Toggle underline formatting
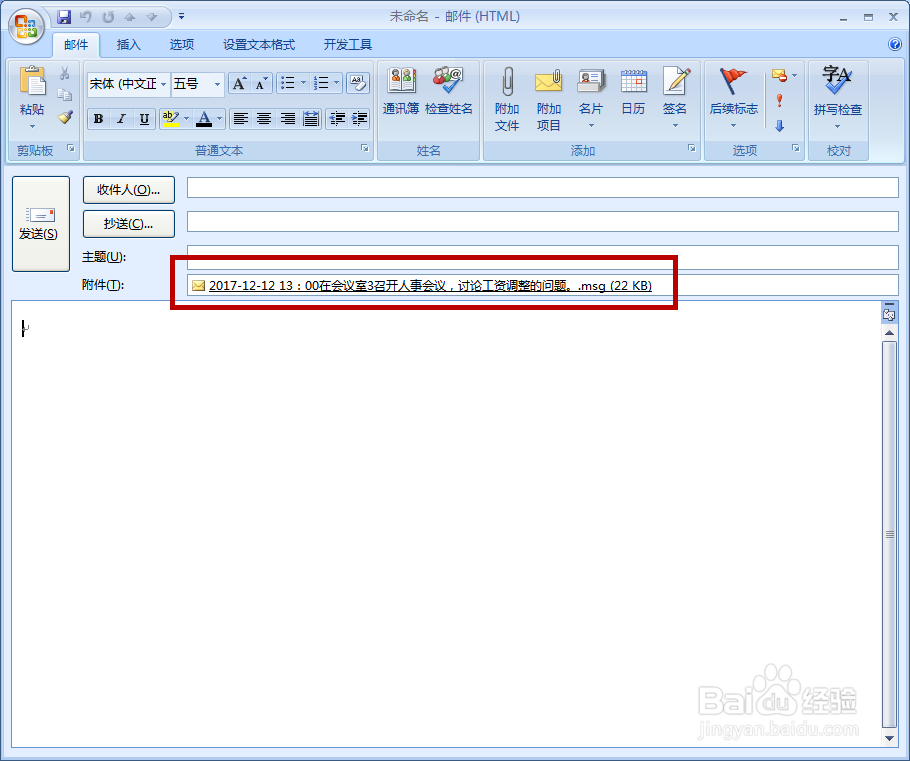910x761 pixels. tap(144, 119)
